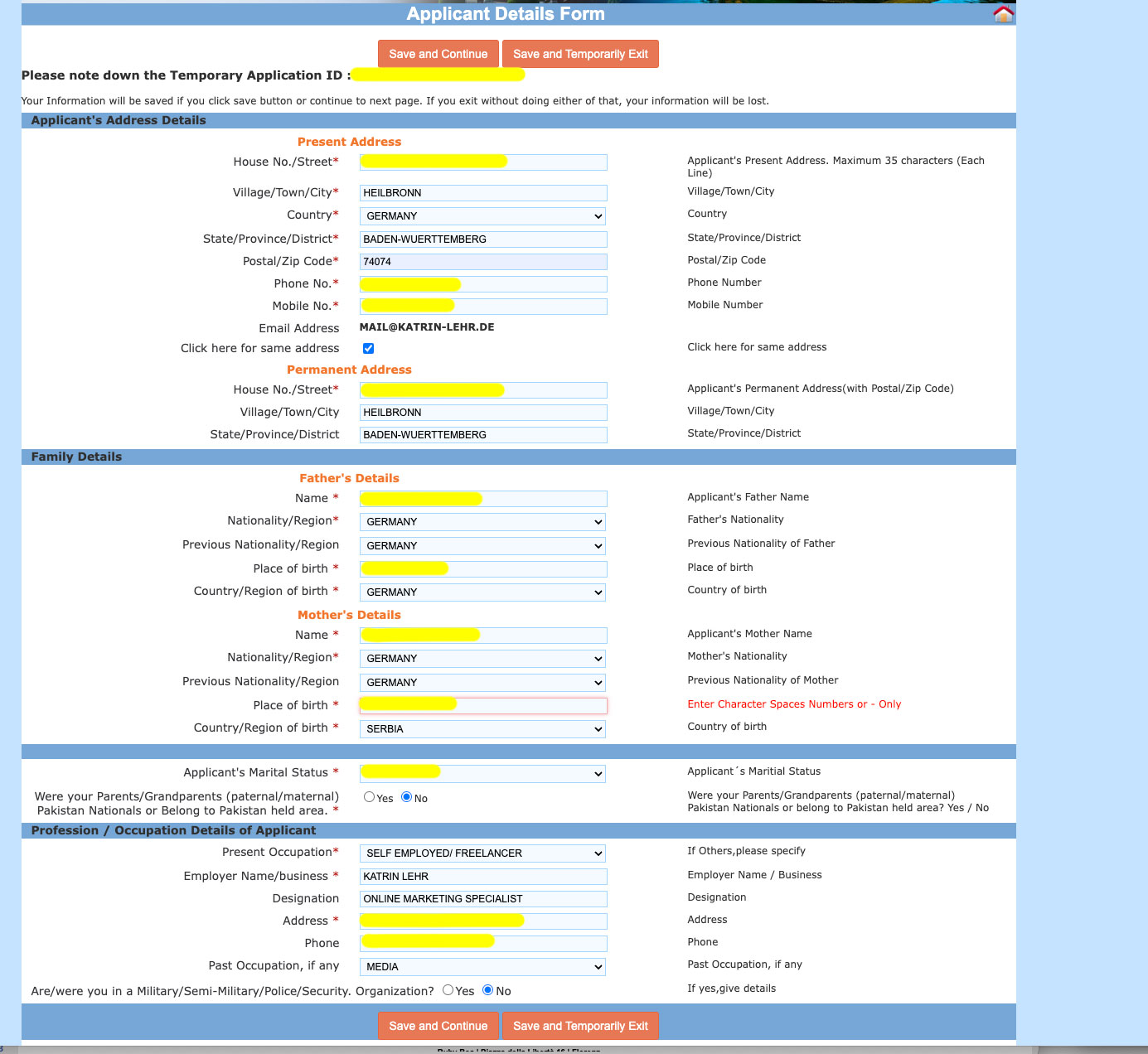
Task: Select Yes for Pakistan nationals question
Action: (x=369, y=797)
